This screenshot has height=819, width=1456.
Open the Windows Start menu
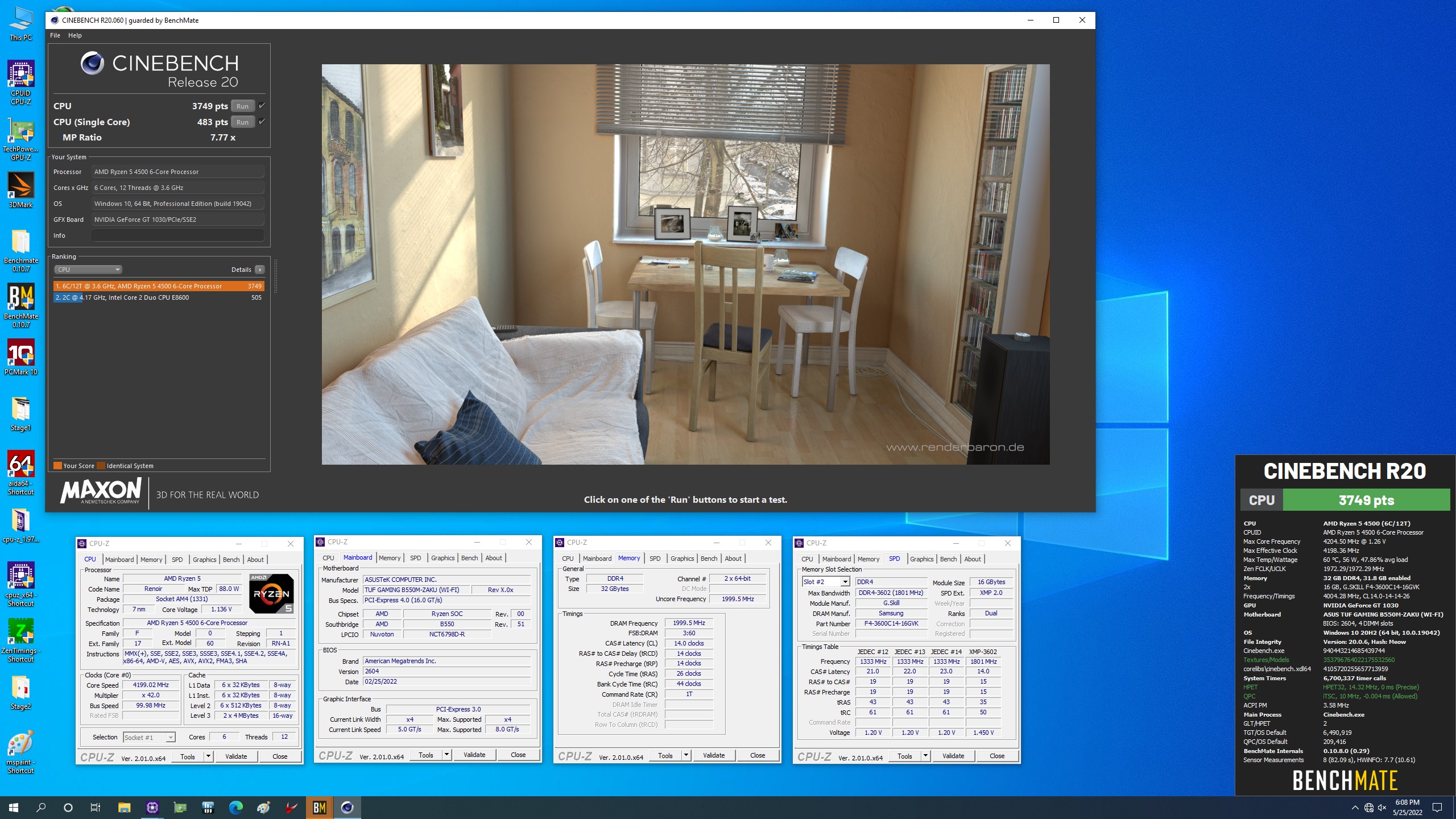(x=14, y=808)
